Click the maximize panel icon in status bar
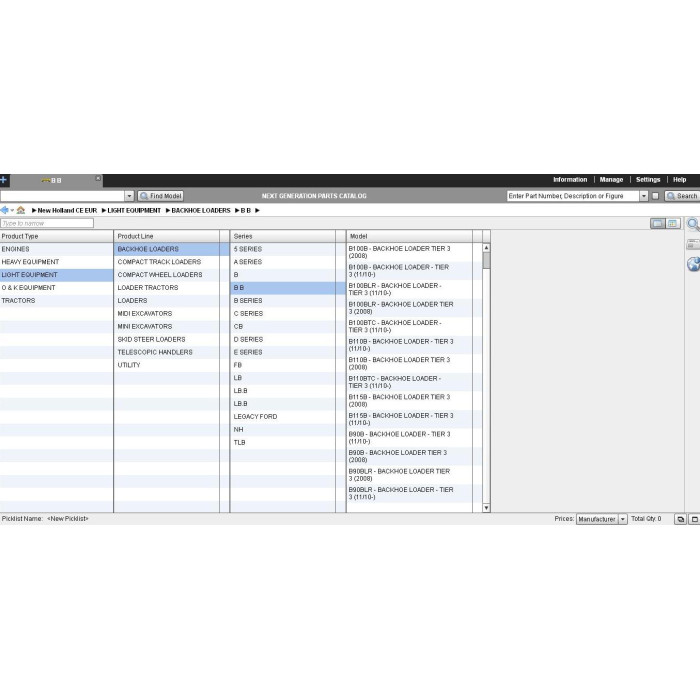 (x=694, y=519)
